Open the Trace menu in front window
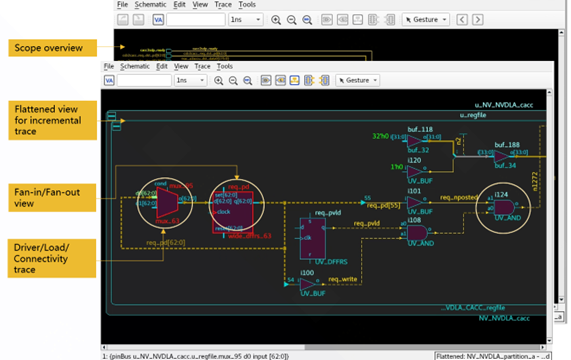 (202, 66)
